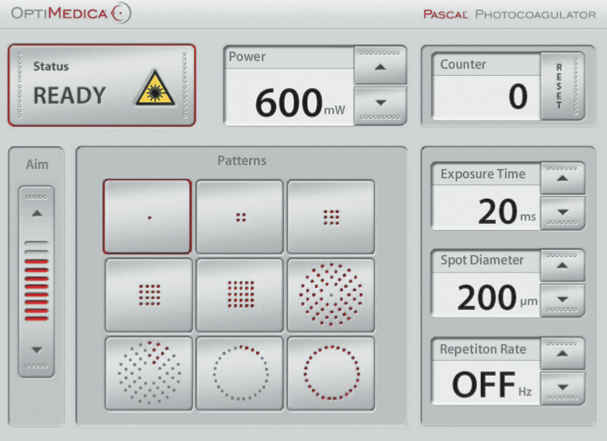This screenshot has width=607, height=441.
Task: Select the partial arc ring pattern
Action: pyautogui.click(x=240, y=373)
